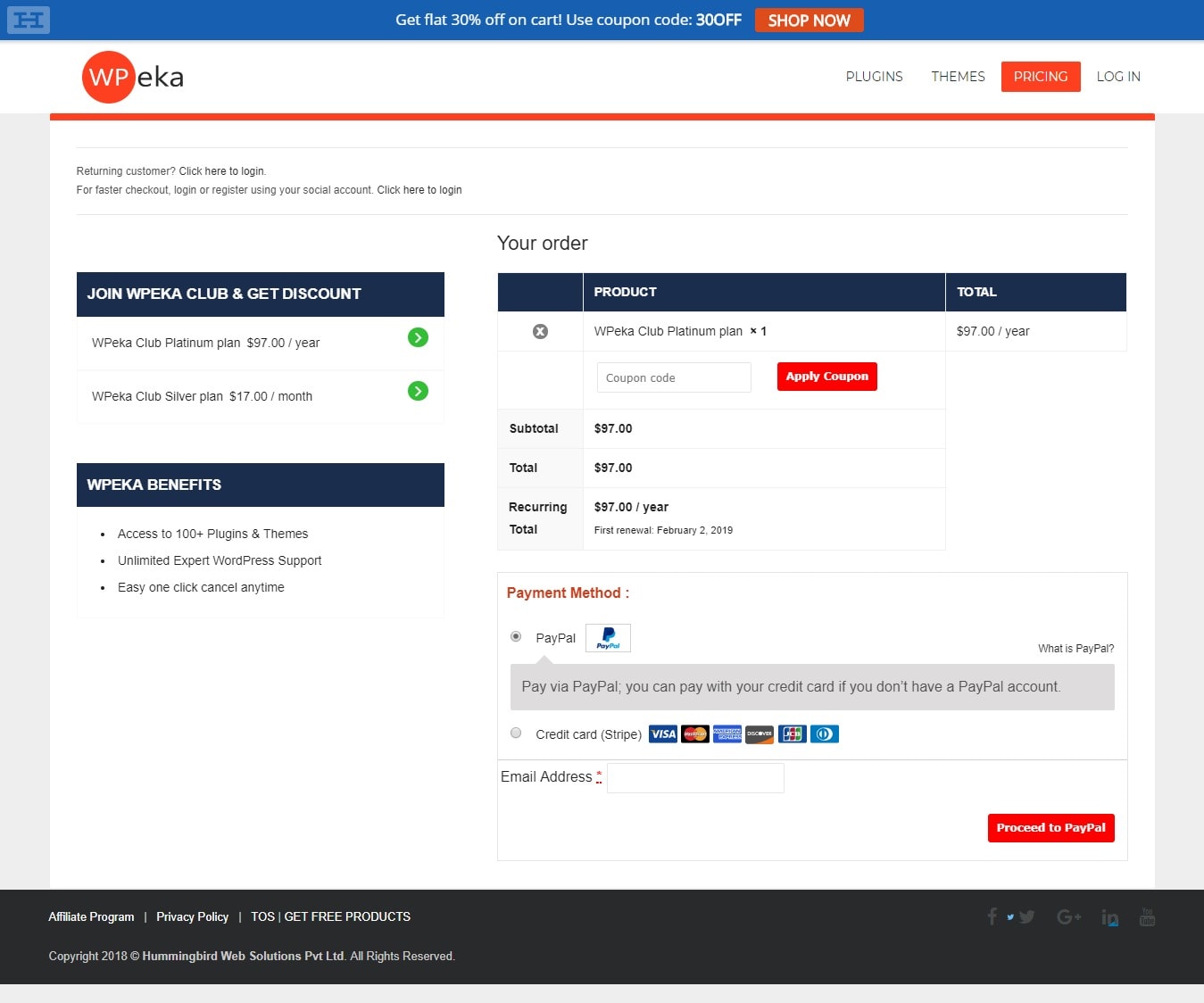Open the Privacy Policy footer link
The width and height of the screenshot is (1204, 1003).
click(192, 916)
